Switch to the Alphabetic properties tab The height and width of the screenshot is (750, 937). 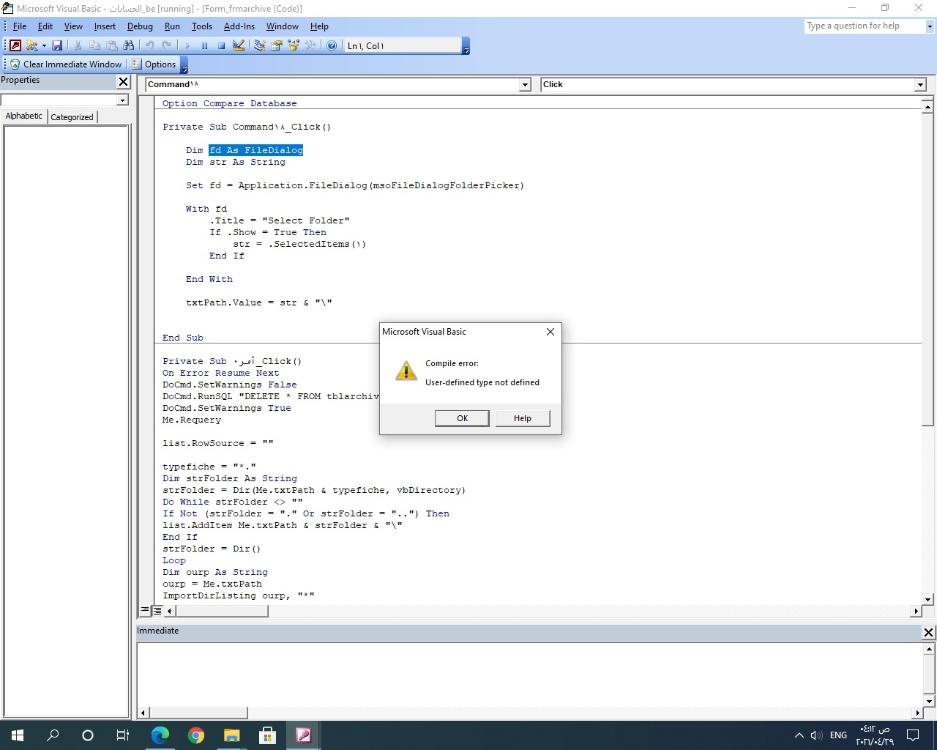[24, 116]
